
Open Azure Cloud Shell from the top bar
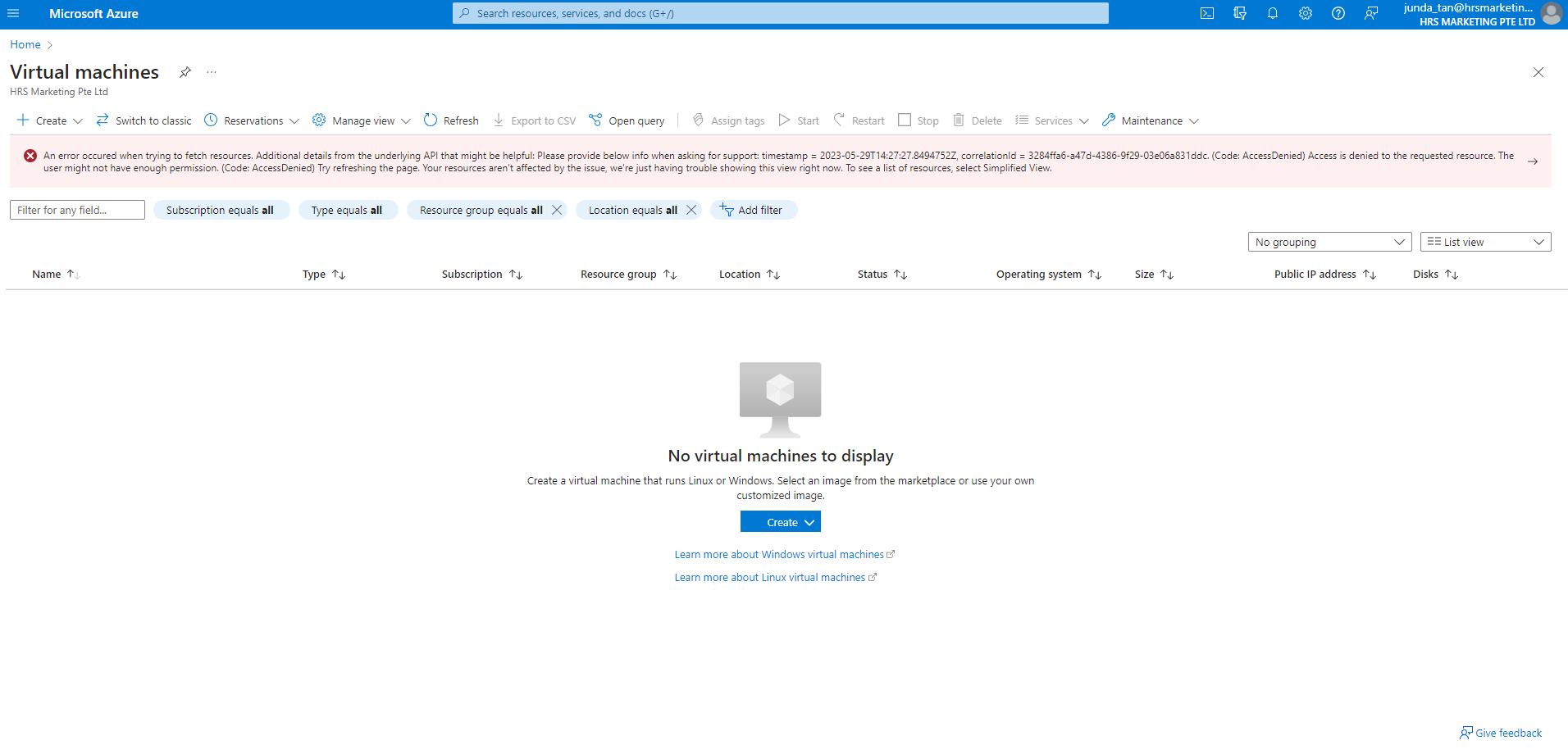(x=1206, y=13)
